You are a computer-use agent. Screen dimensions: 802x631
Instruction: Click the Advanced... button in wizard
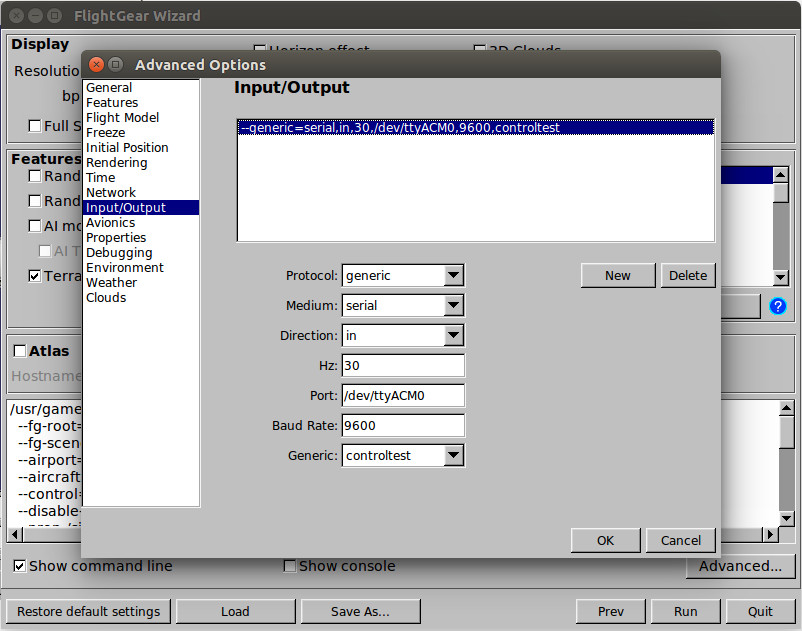(x=740, y=567)
